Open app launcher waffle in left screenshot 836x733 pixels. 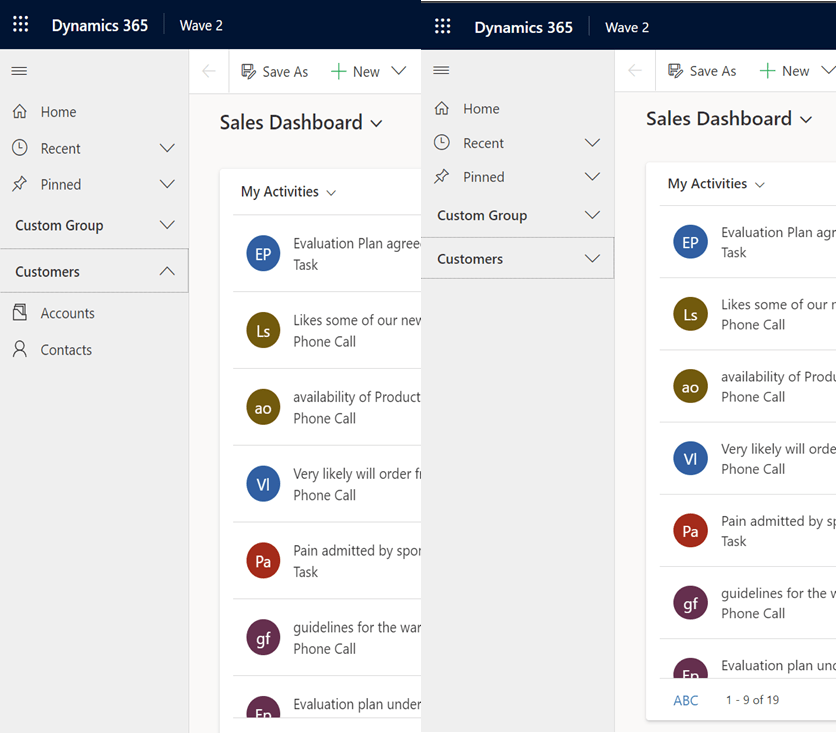tap(20, 25)
